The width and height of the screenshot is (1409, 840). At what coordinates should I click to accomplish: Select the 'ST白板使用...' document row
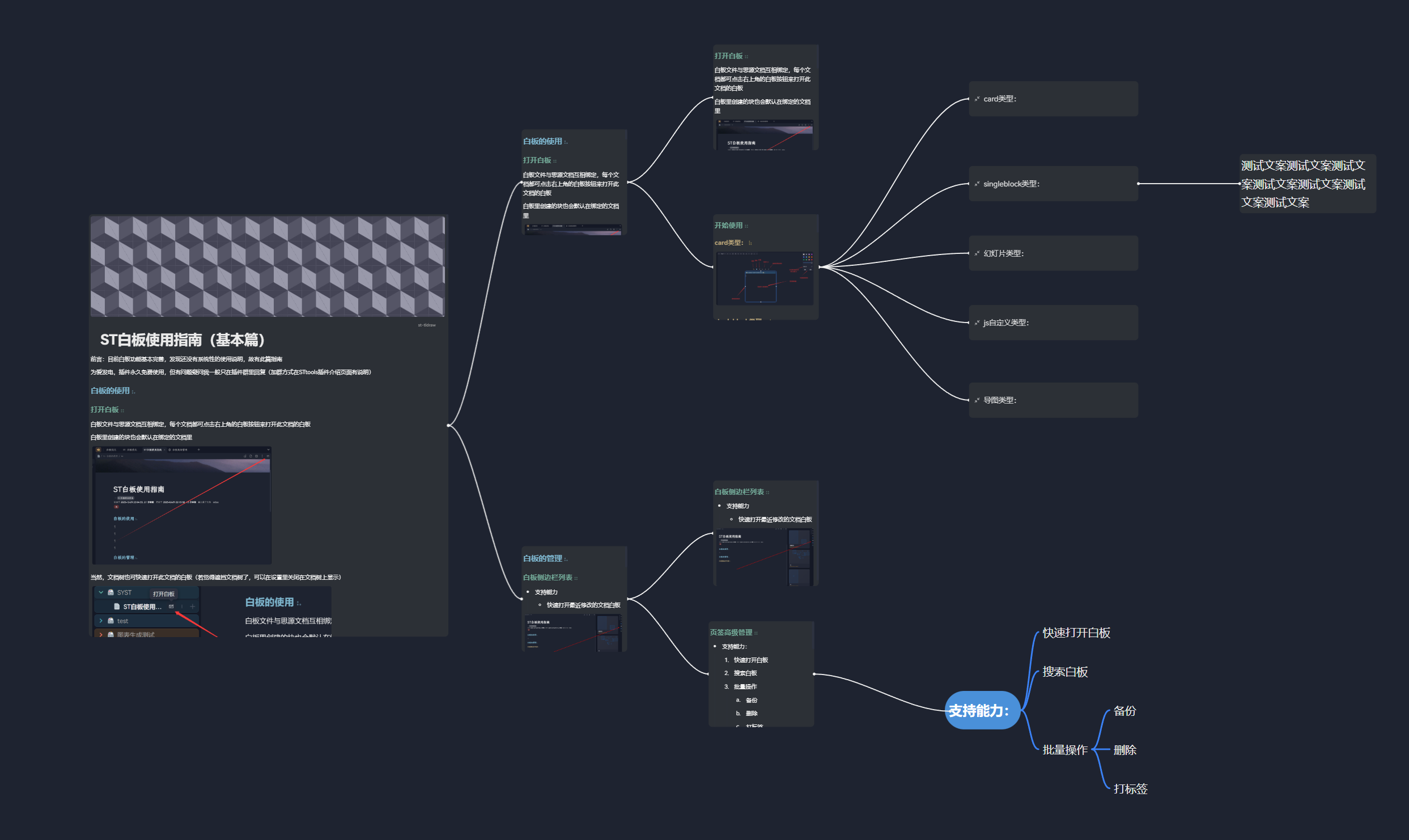[147, 606]
